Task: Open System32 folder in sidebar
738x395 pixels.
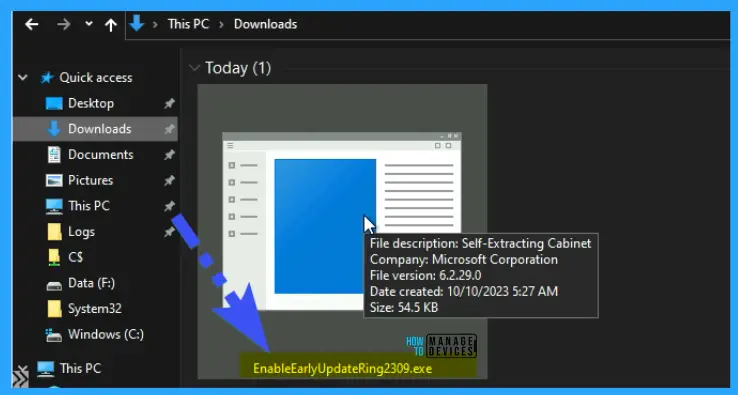Action: 95,308
